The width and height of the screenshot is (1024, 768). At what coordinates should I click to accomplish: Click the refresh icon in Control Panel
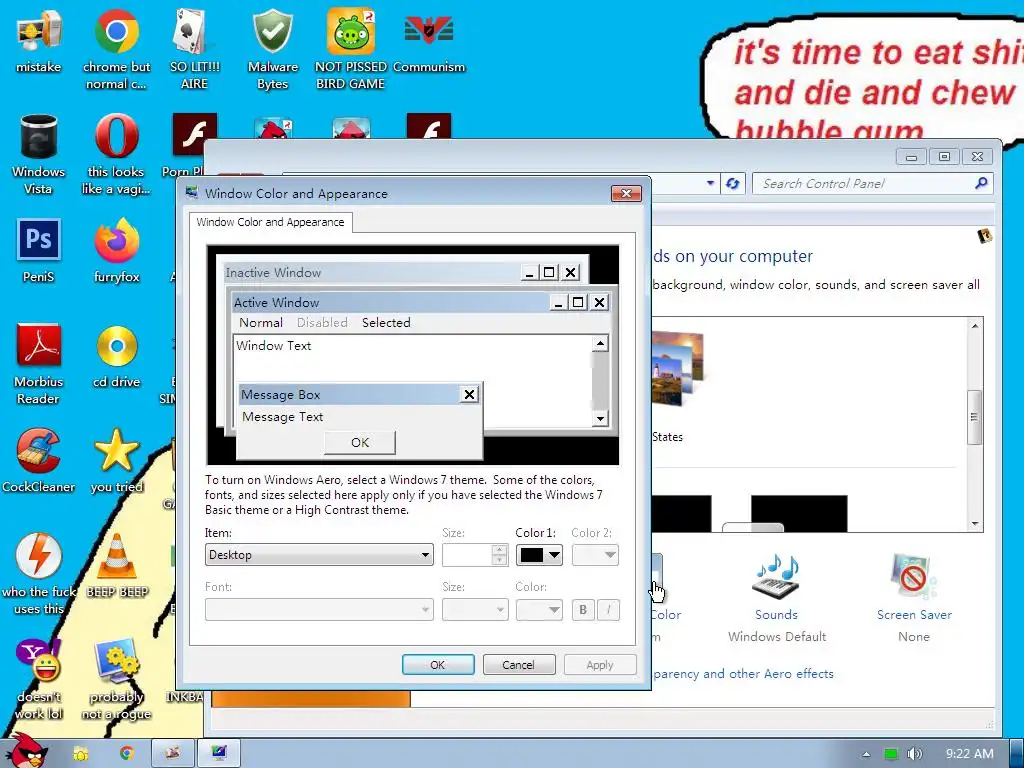click(733, 184)
